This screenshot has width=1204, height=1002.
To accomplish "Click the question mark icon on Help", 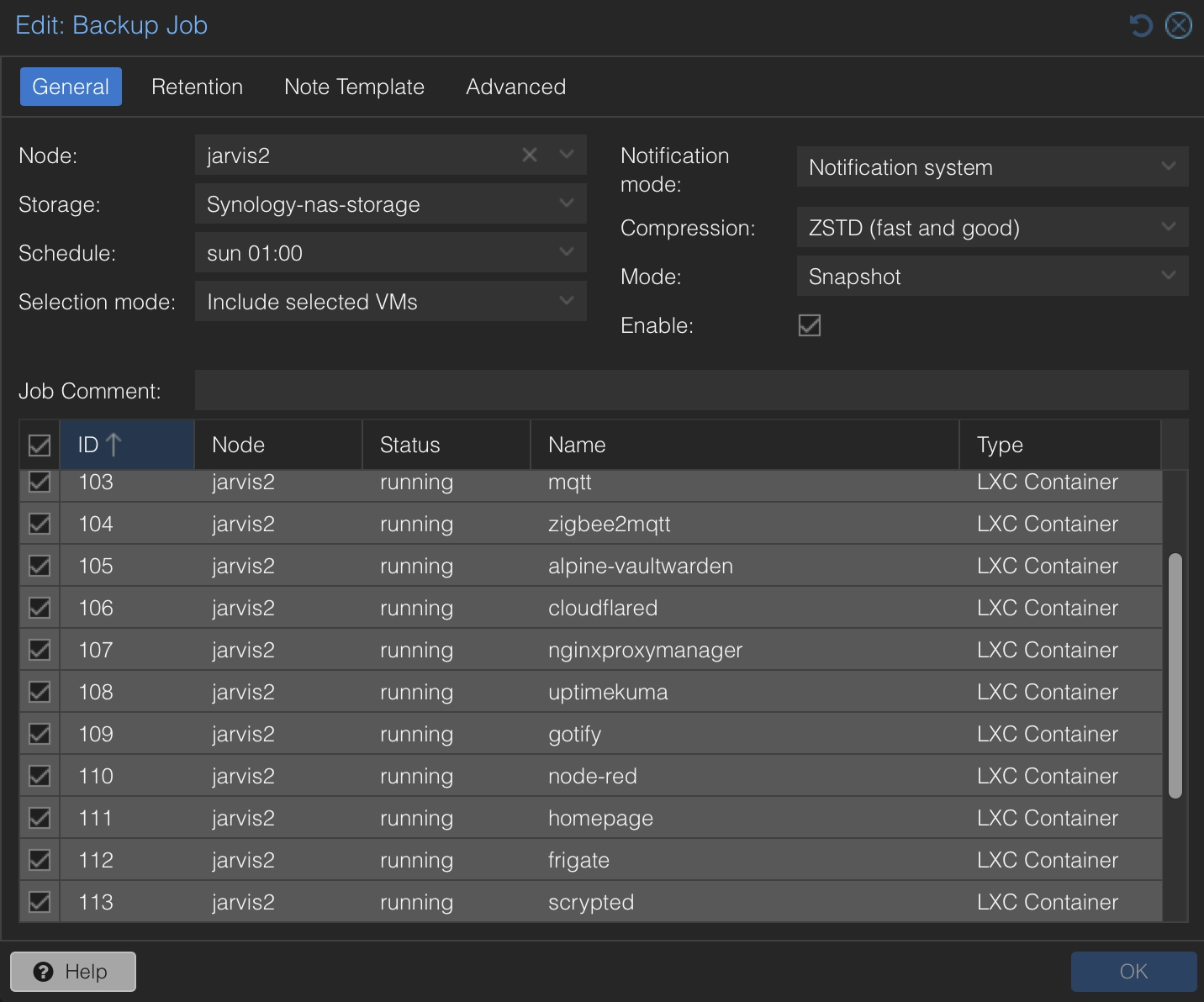I will point(43,972).
